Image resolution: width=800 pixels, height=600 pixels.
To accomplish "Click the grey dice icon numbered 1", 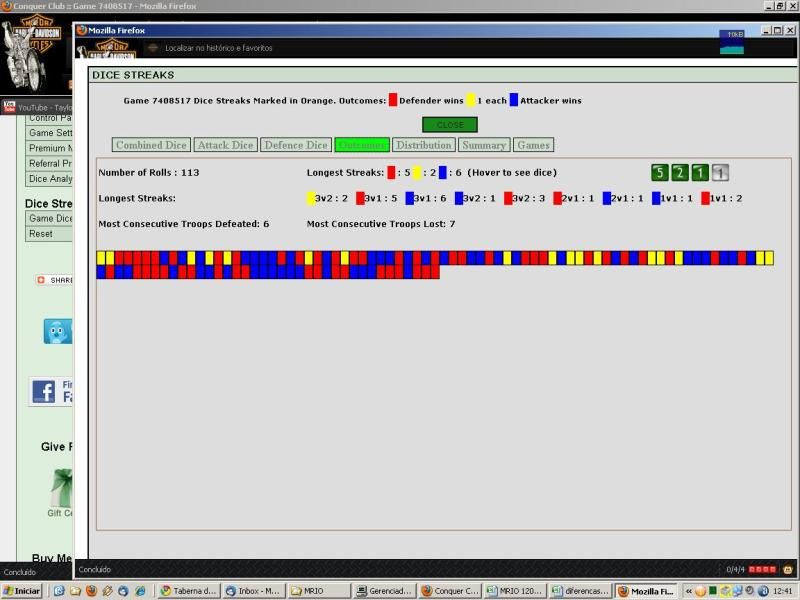I will click(x=720, y=172).
